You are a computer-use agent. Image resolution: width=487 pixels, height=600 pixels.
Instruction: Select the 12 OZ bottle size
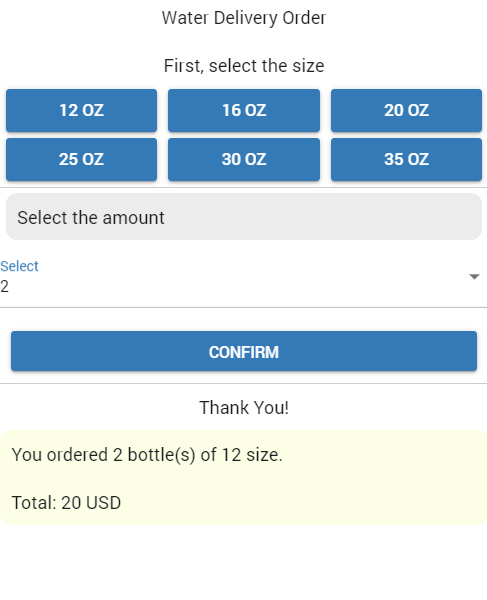(81, 111)
